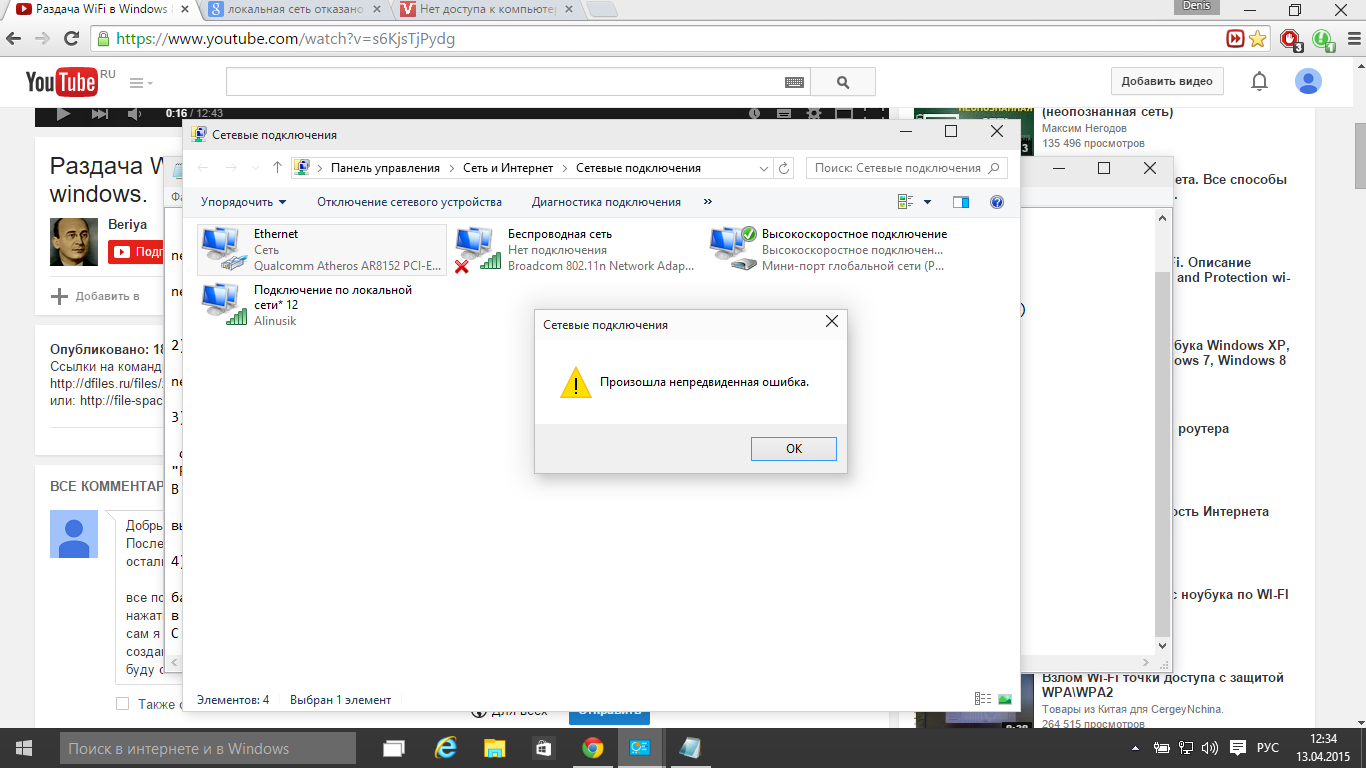
Task: Open the Упорядочить dropdown menu
Action: pos(243,202)
